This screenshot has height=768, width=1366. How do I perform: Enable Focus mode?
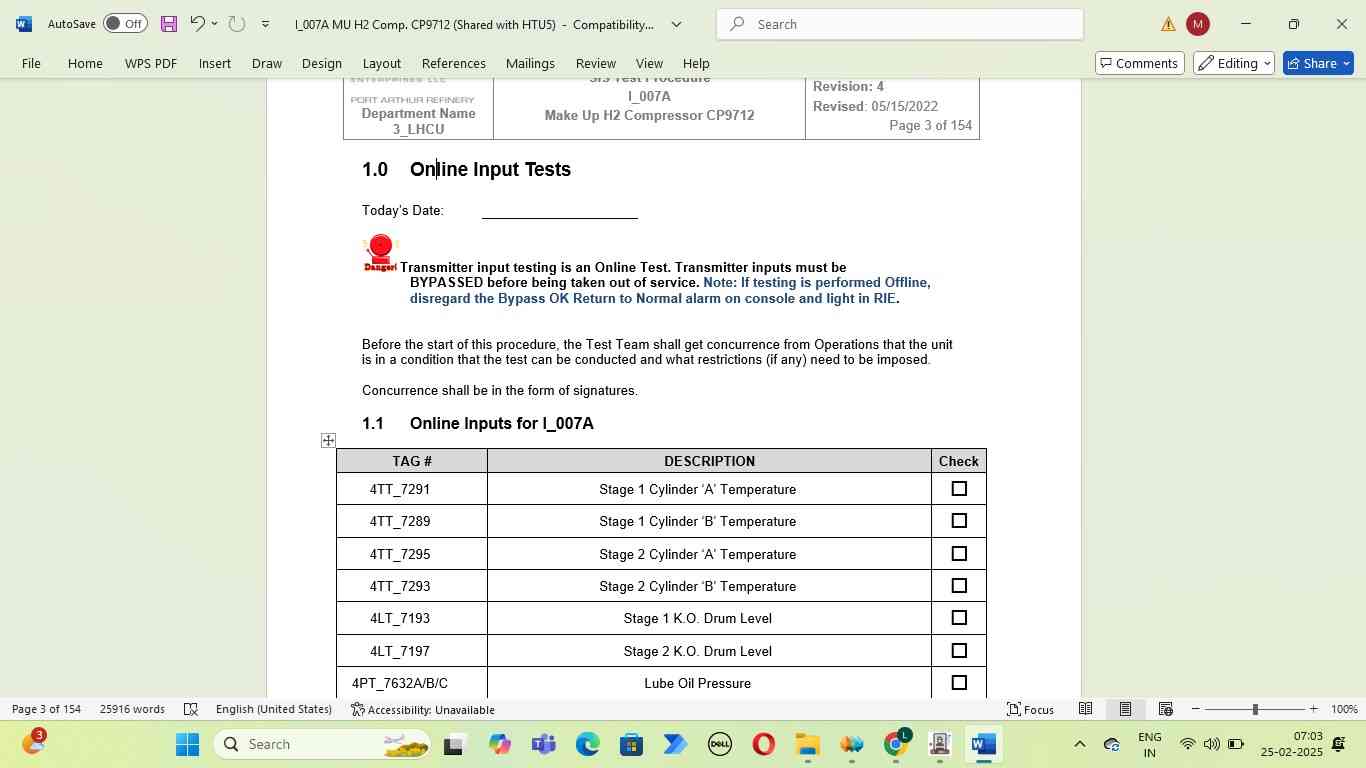(x=1031, y=709)
